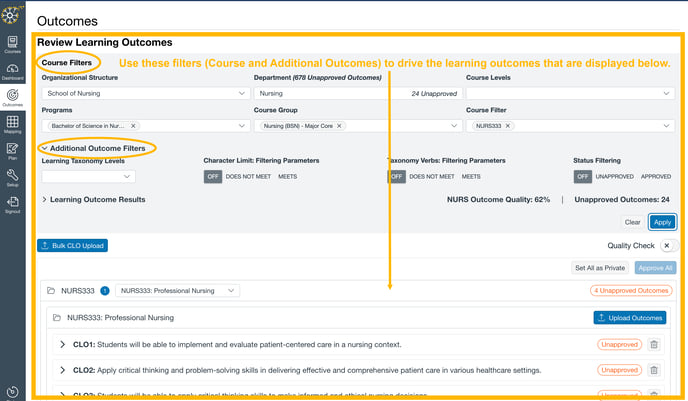Image resolution: width=688 pixels, height=401 pixels.
Task: Set Taxonomy Verbs filter to MEETS
Action: (471, 176)
